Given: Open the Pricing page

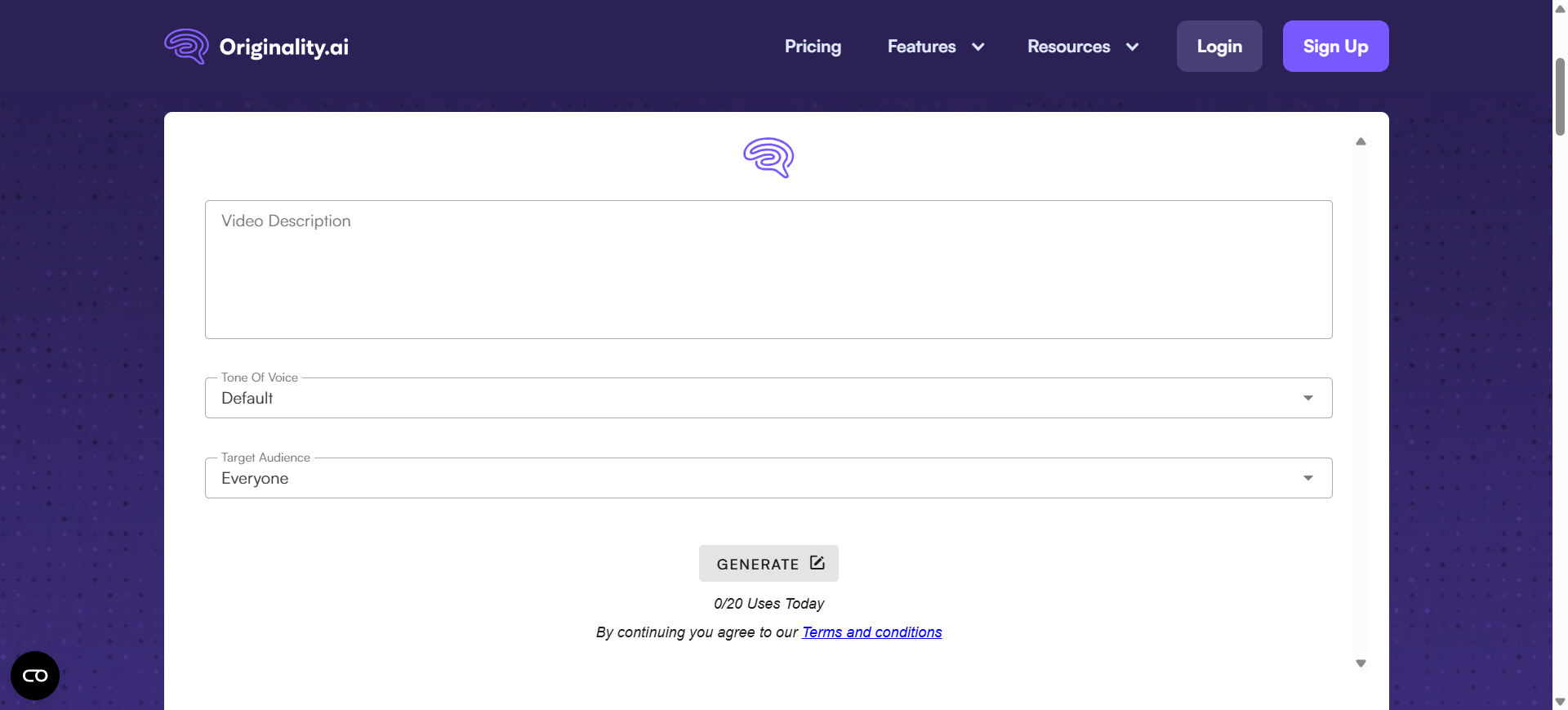Looking at the screenshot, I should click(813, 47).
